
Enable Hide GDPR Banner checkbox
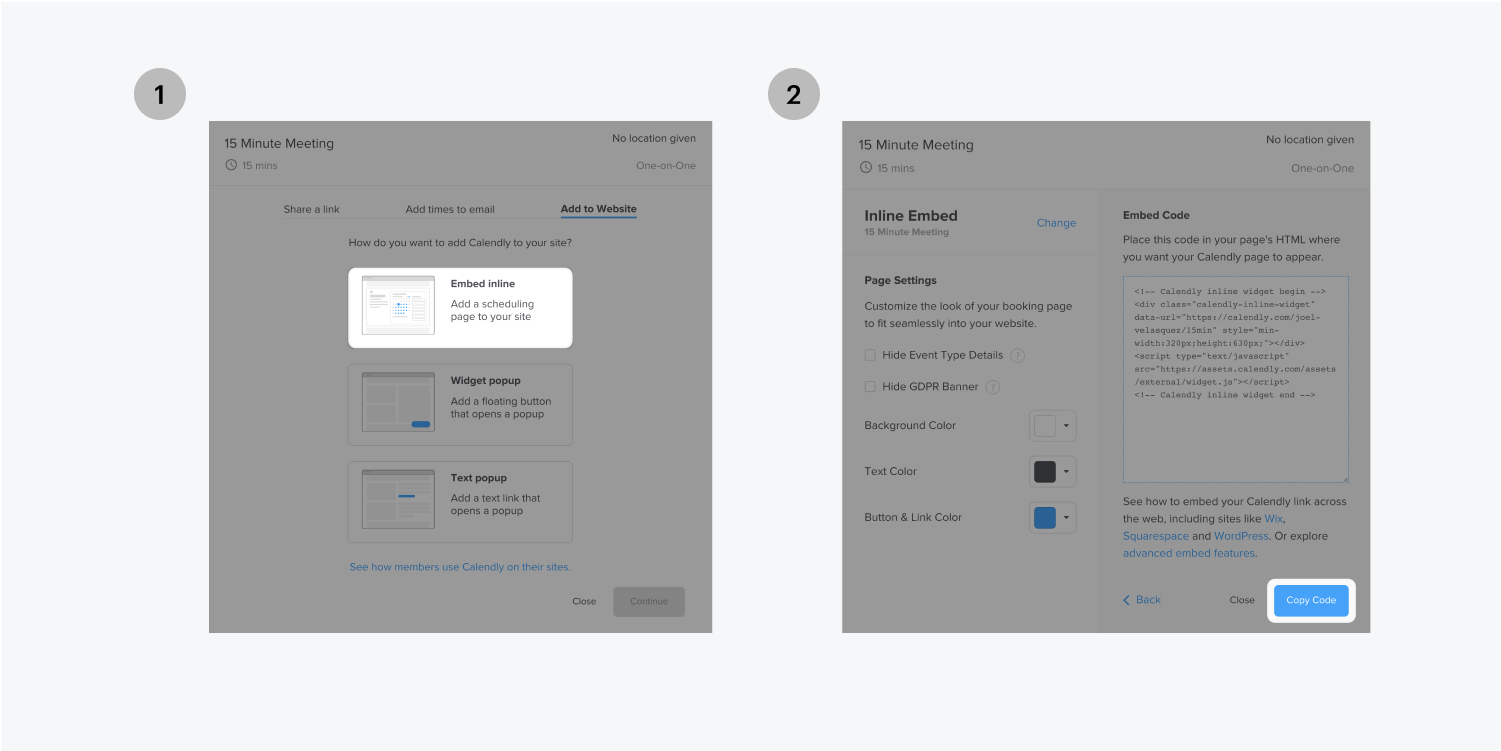[x=870, y=386]
